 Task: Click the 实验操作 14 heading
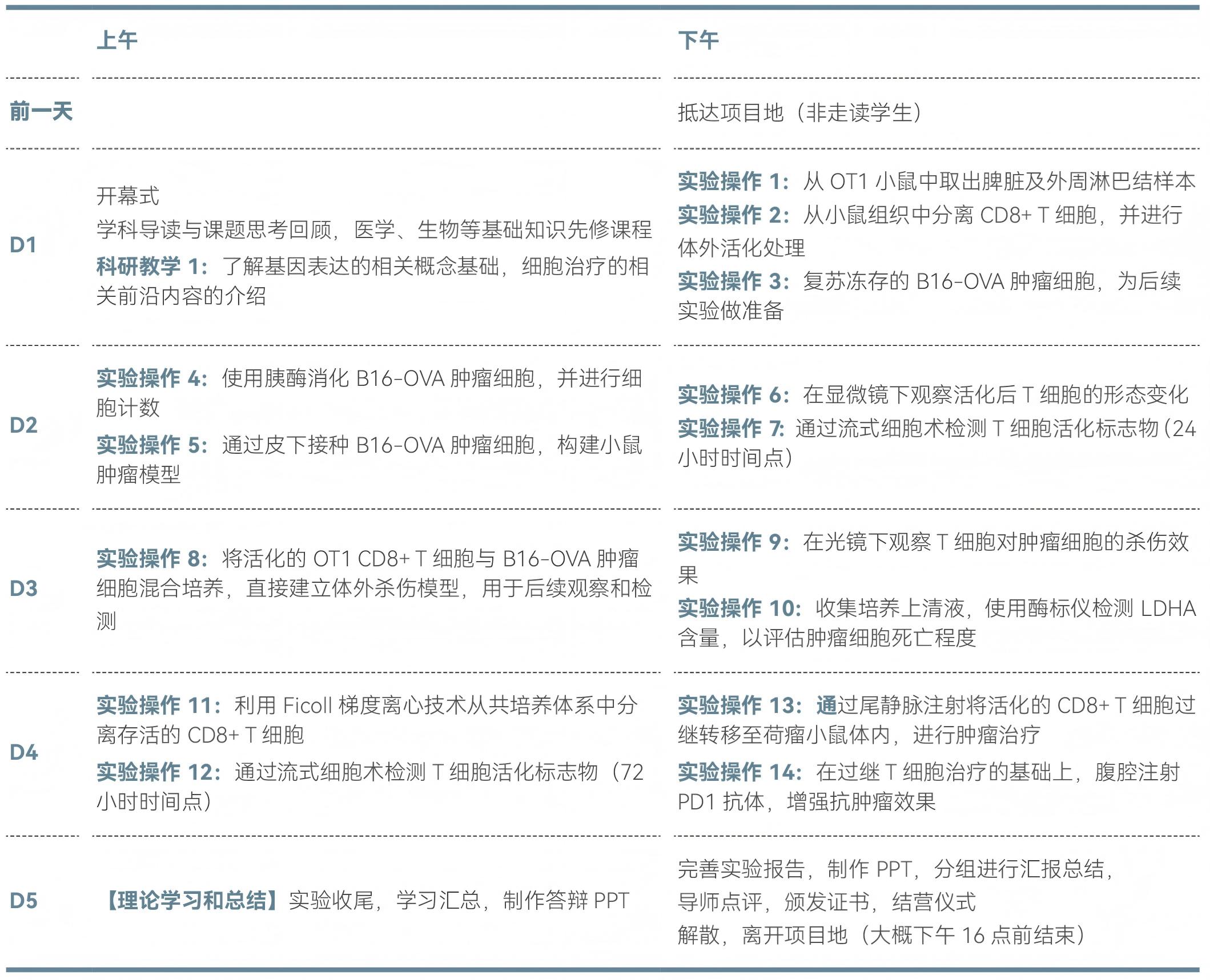click(x=739, y=772)
